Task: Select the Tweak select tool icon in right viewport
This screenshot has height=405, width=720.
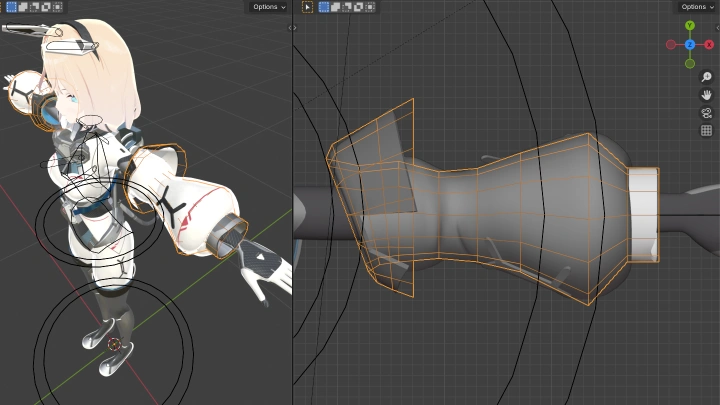Action: tap(307, 7)
